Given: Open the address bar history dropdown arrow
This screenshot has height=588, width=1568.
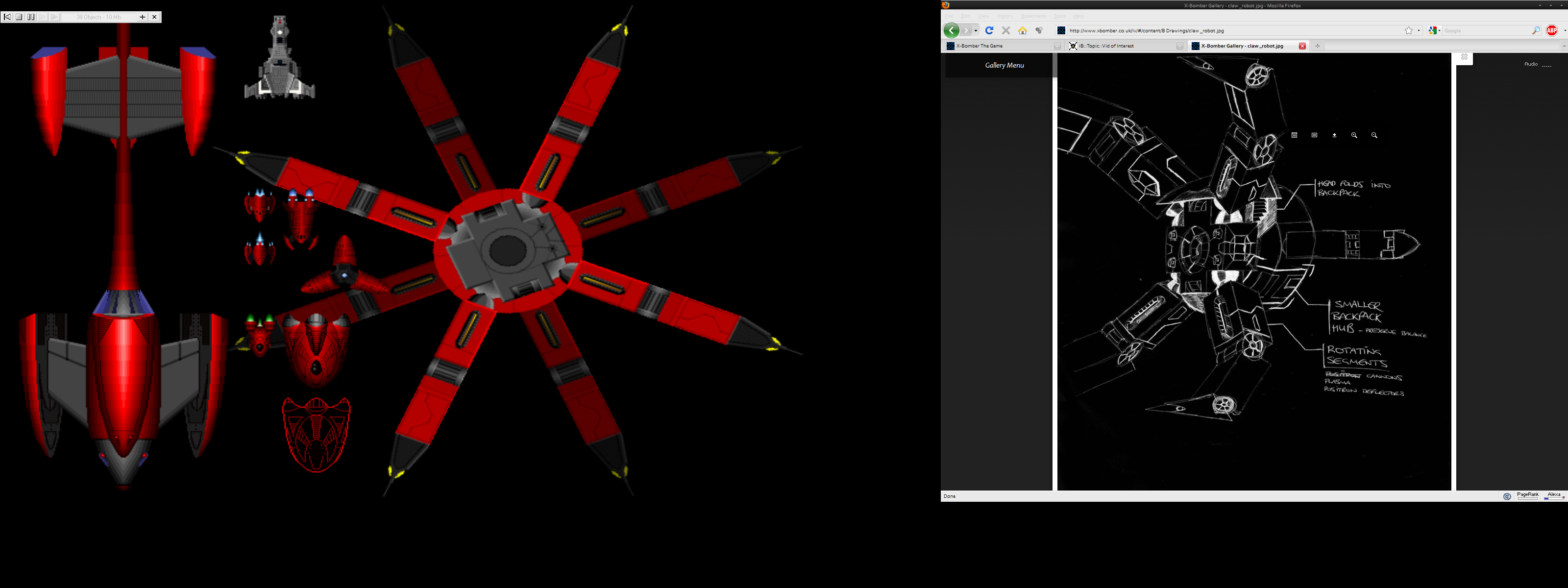Looking at the screenshot, I should [1419, 30].
